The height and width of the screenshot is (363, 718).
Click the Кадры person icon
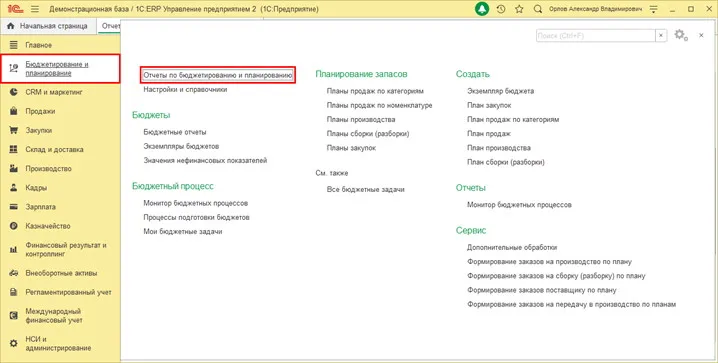click(x=14, y=188)
